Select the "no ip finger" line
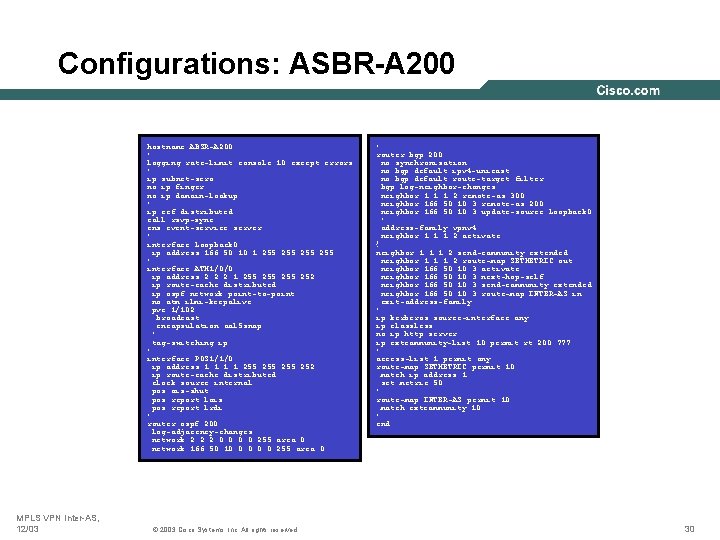 [x=175, y=187]
